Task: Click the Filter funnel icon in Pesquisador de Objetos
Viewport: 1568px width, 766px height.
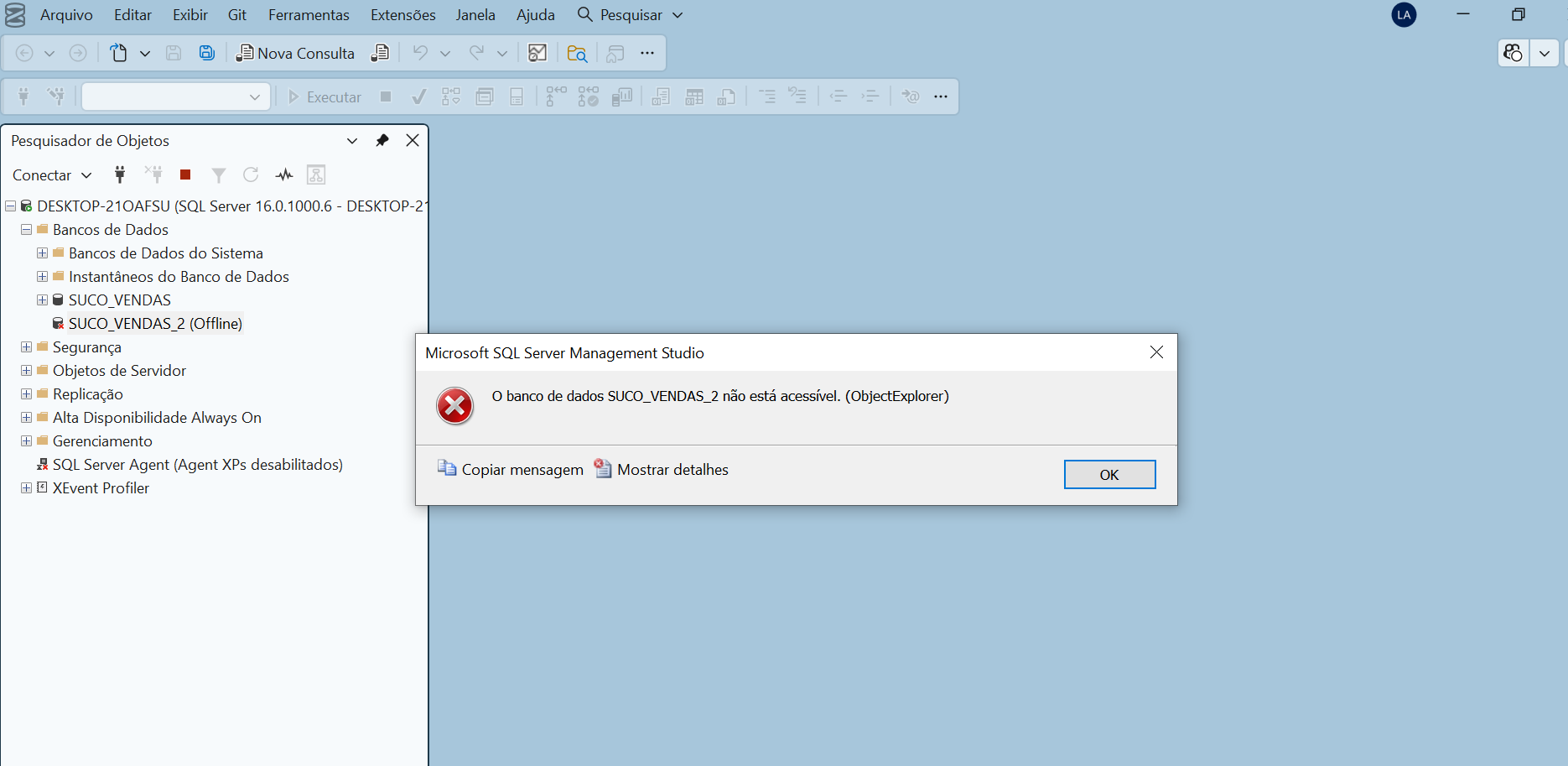Action: pos(219,175)
